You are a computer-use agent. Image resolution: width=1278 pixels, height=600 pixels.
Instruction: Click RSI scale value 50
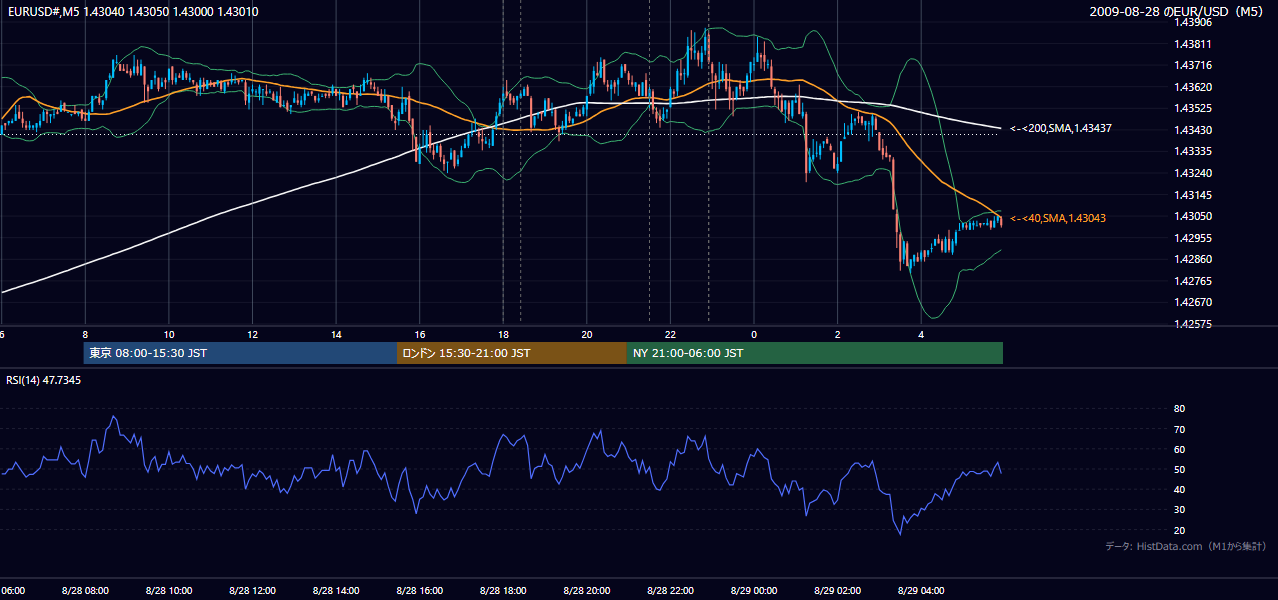(x=1180, y=469)
